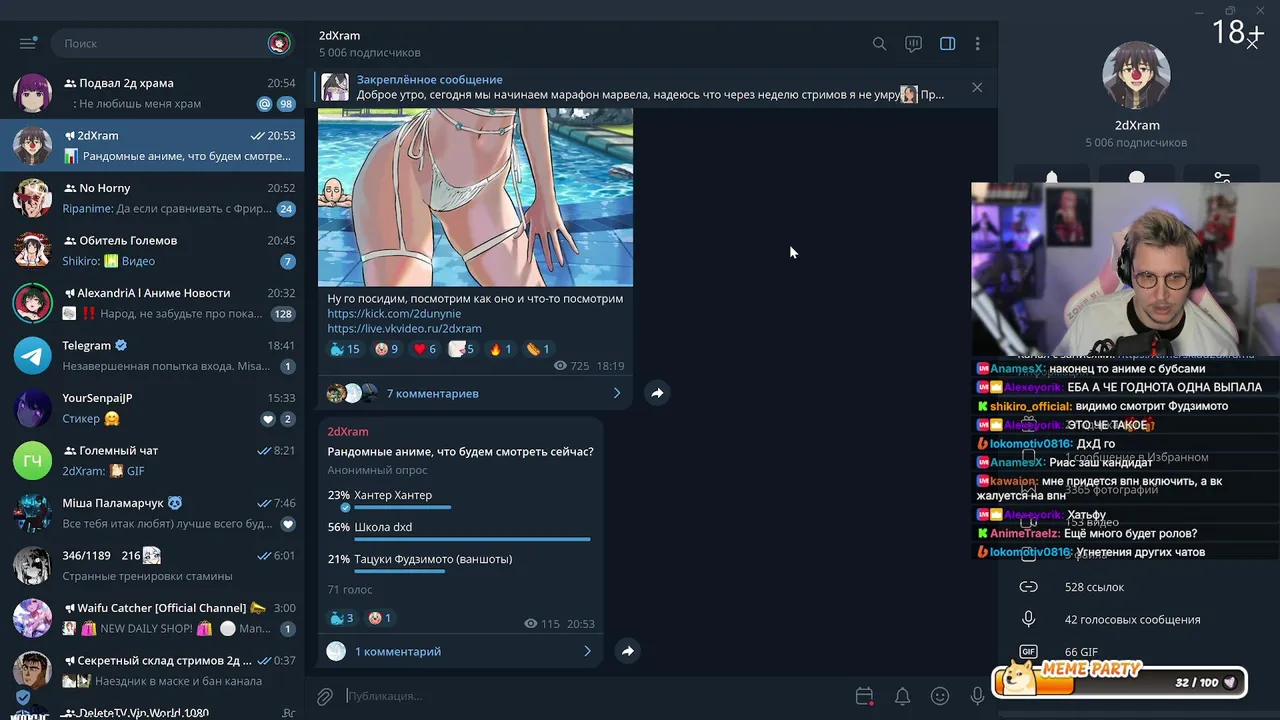Screen dimensions: 1280x720
Task: Open the Големный чат conversation
Action: click(x=152, y=461)
